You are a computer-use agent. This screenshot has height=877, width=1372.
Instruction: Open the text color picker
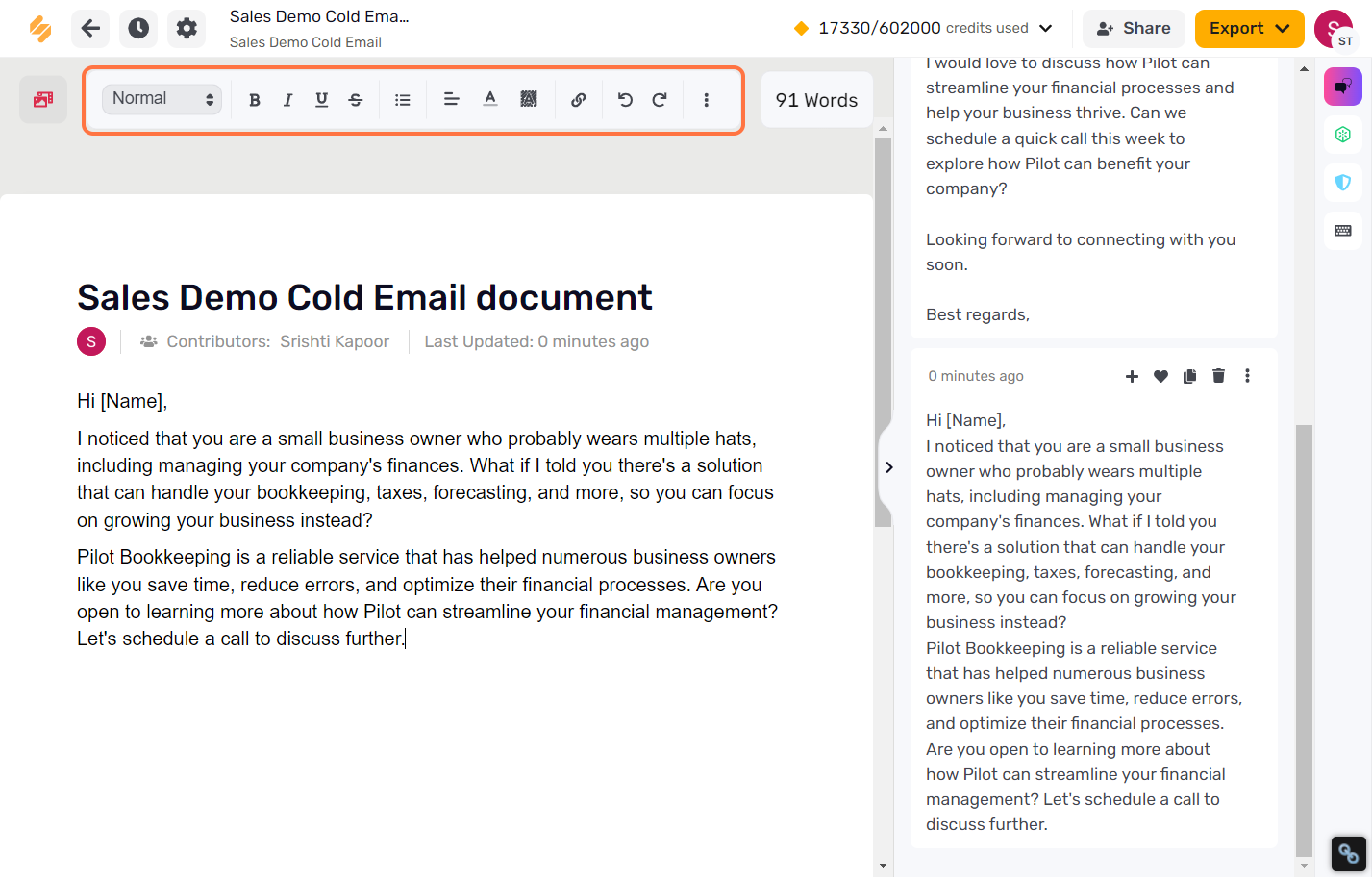point(490,99)
